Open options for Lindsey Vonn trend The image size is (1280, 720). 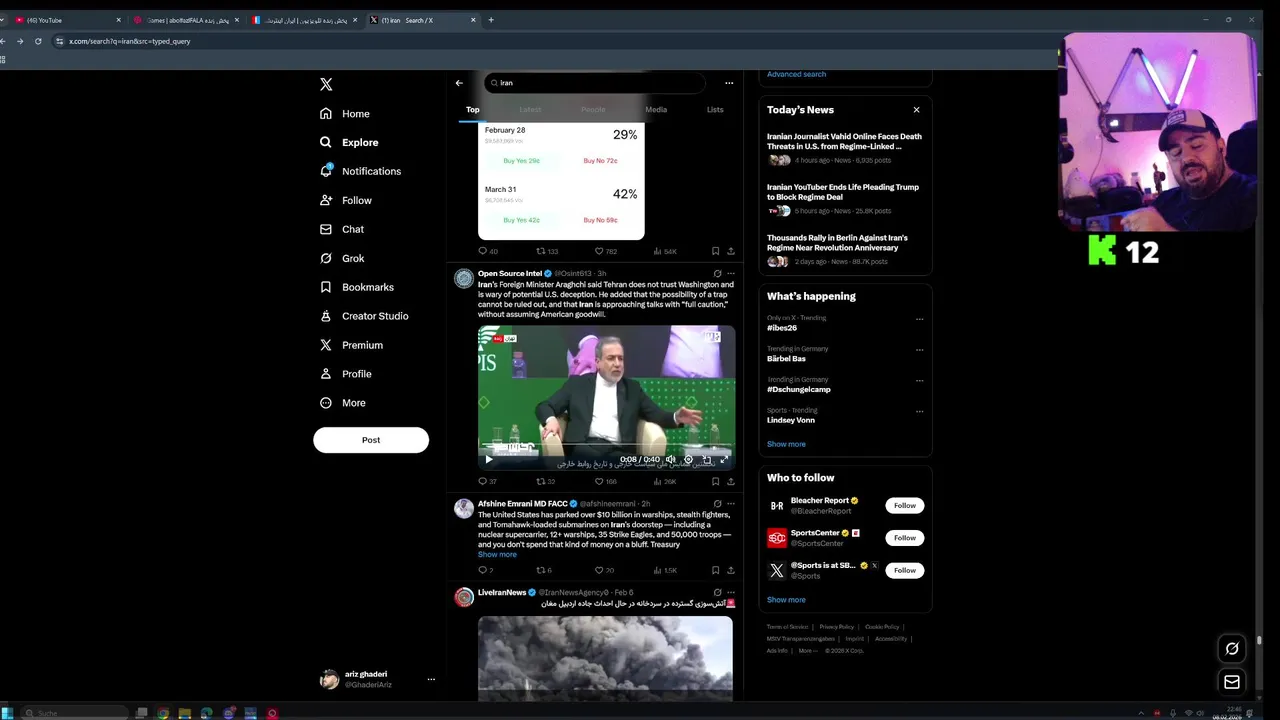pyautogui.click(x=919, y=412)
